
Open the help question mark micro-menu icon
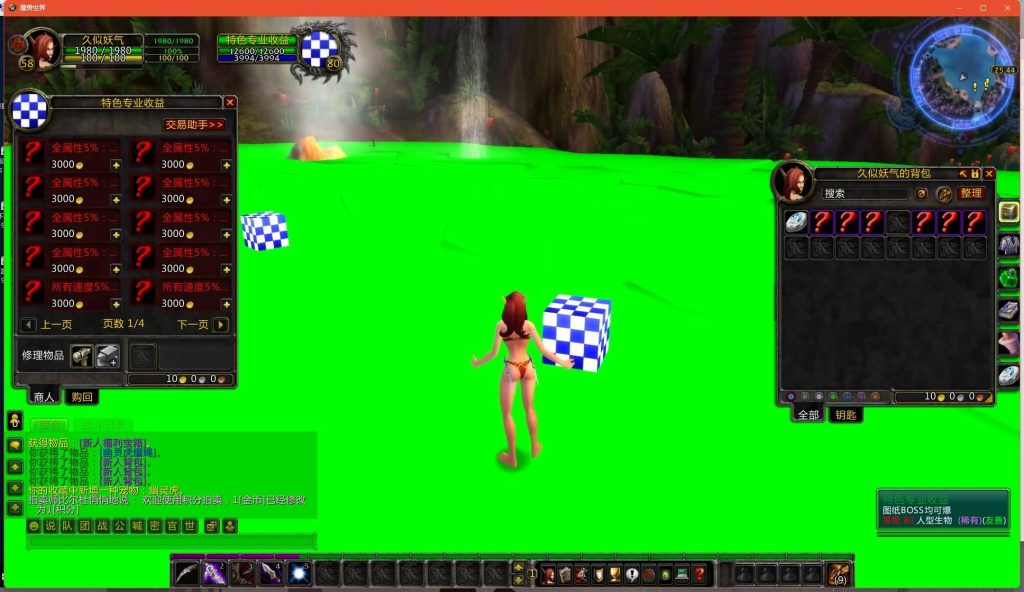coord(699,574)
